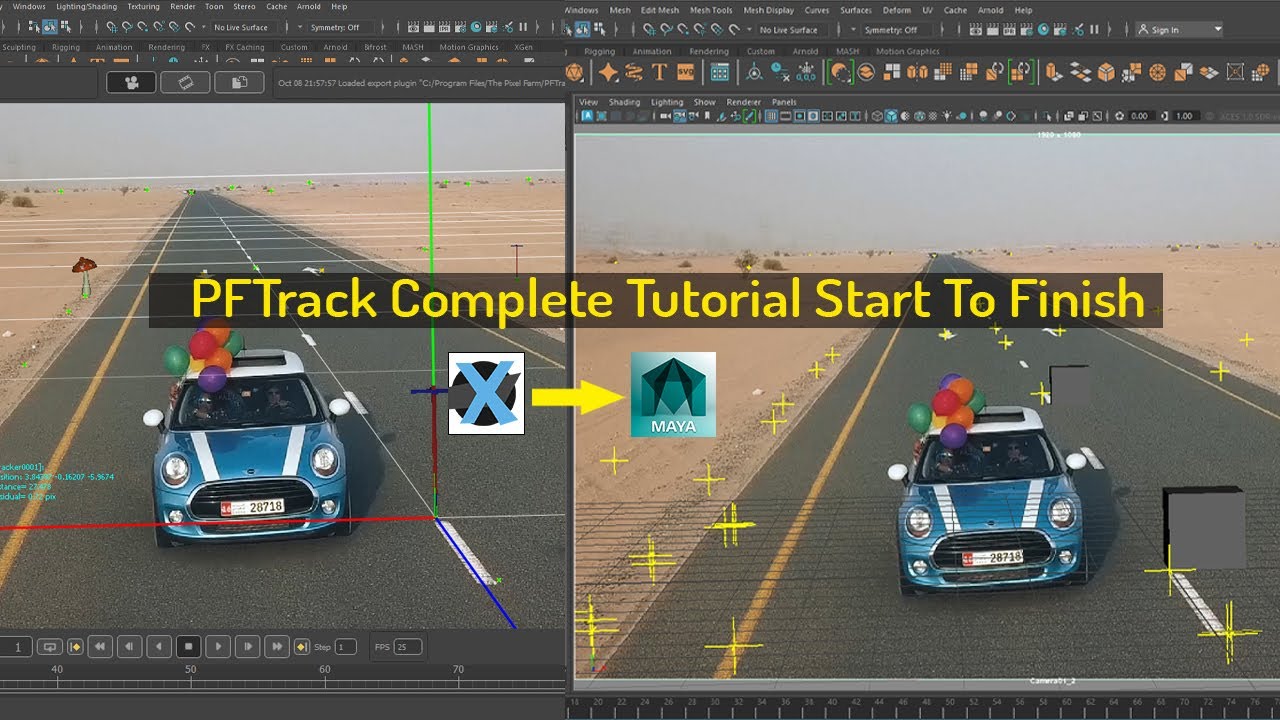Click the calculator-style shelf icon
The height and width of the screenshot is (720, 1280).
(x=719, y=72)
